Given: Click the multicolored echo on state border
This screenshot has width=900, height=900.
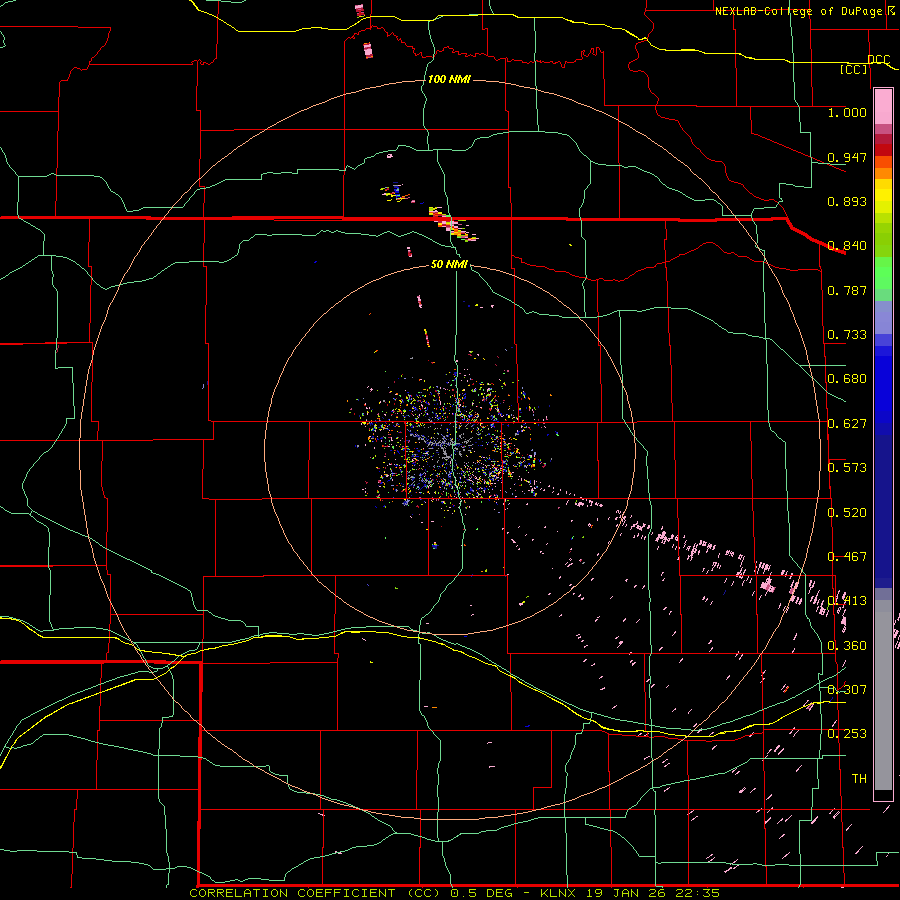Looking at the screenshot, I should 452,224.
